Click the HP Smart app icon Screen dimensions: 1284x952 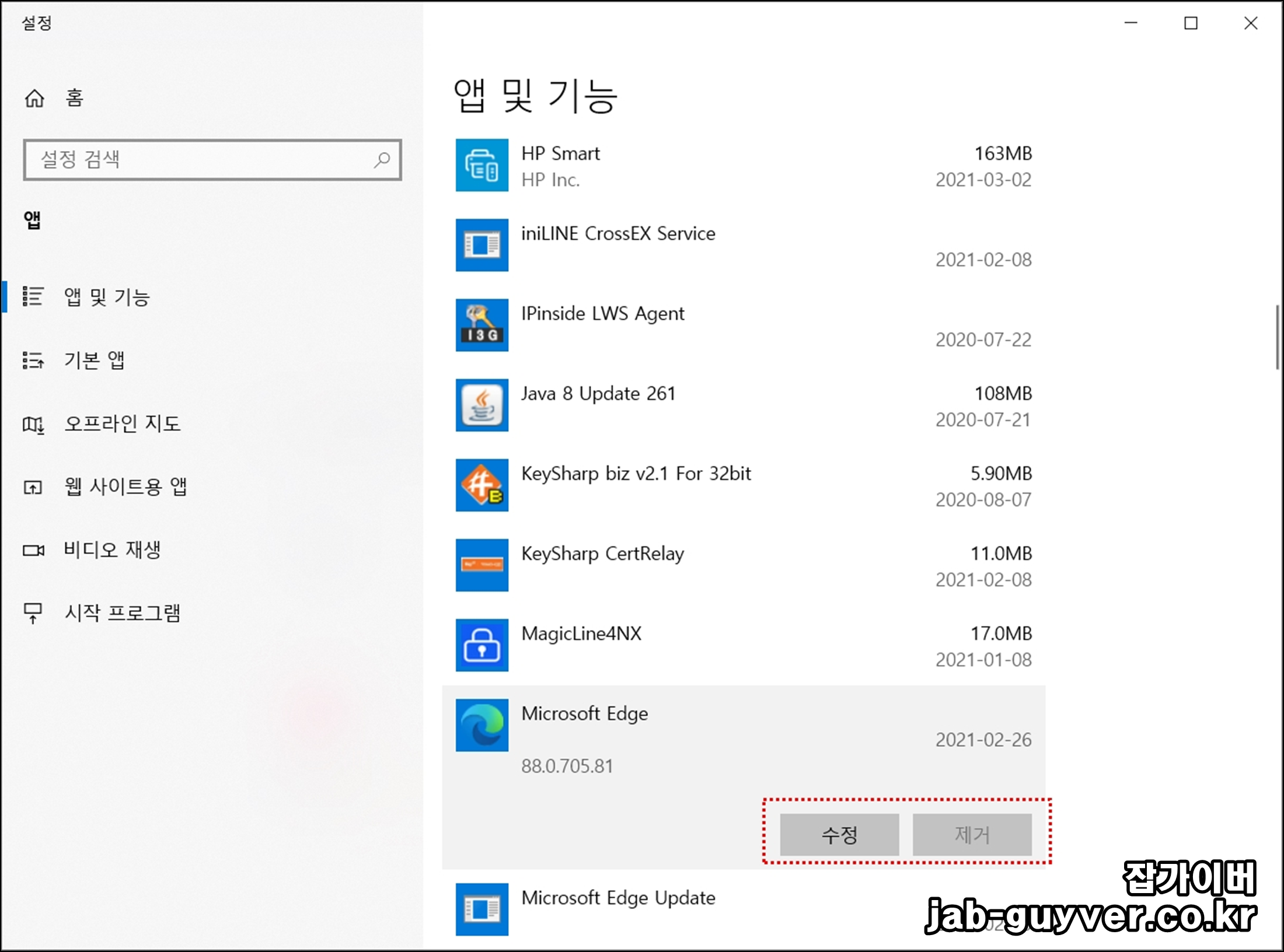pyautogui.click(x=481, y=165)
